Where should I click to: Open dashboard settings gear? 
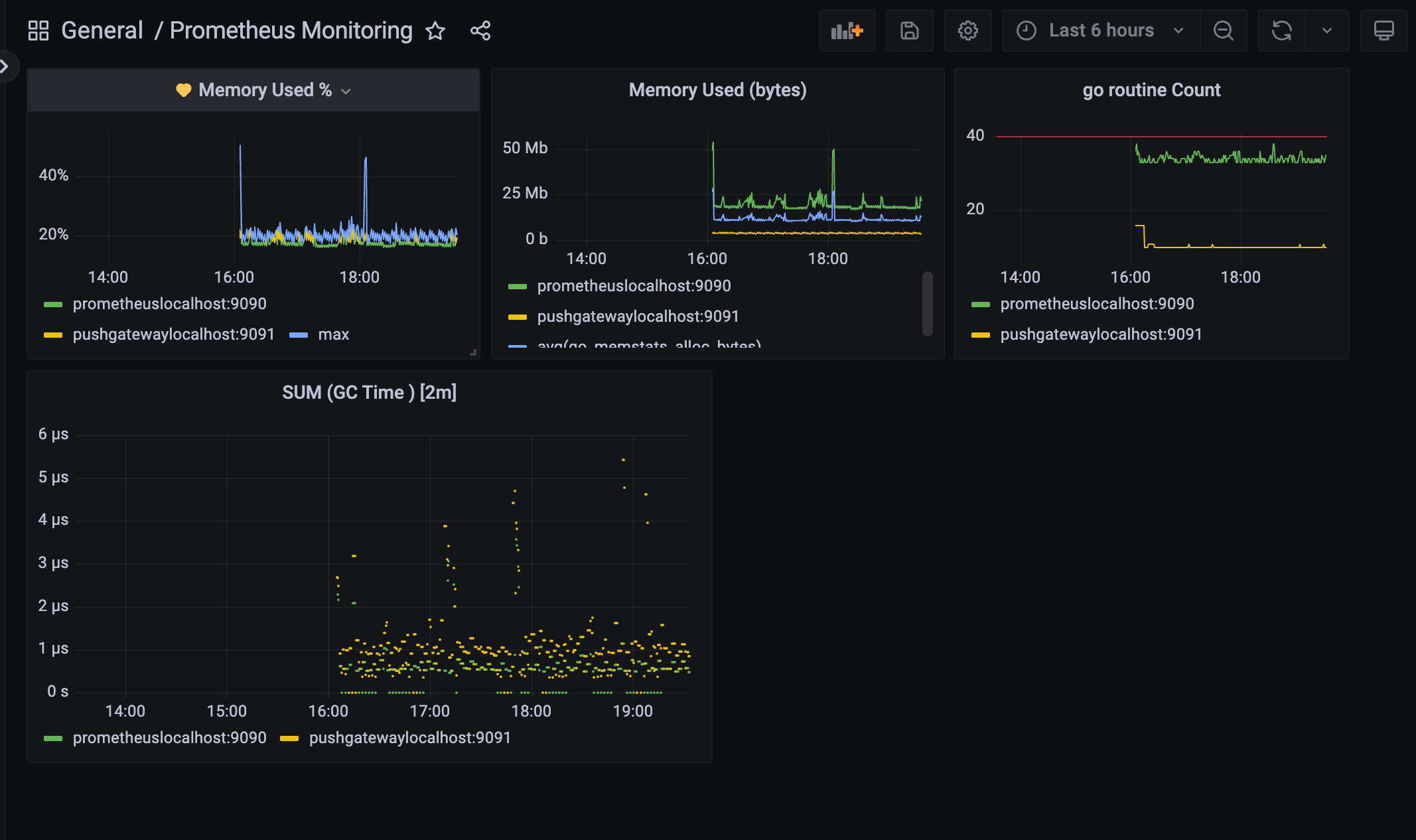[x=967, y=31]
